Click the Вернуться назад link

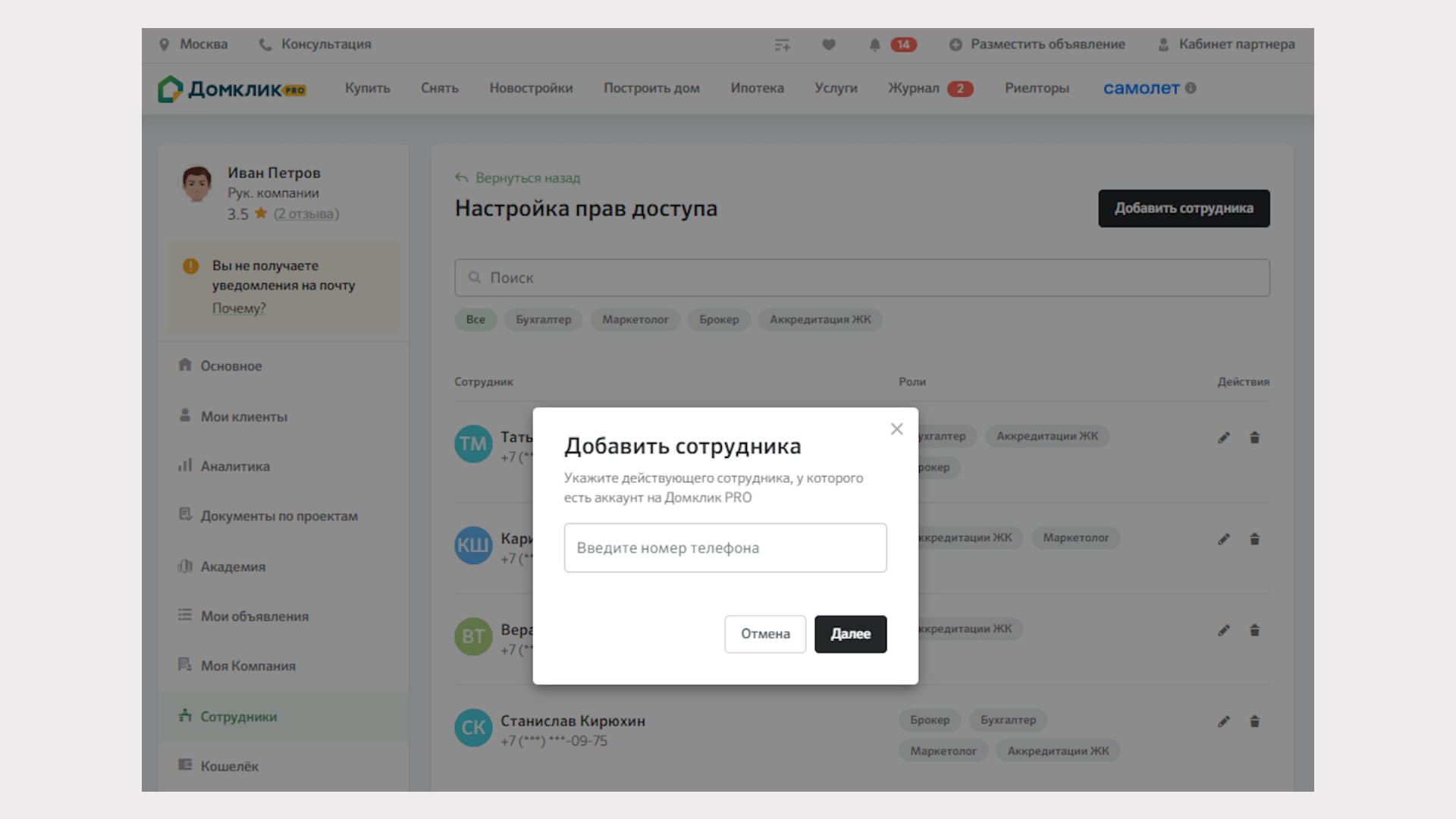(x=528, y=178)
